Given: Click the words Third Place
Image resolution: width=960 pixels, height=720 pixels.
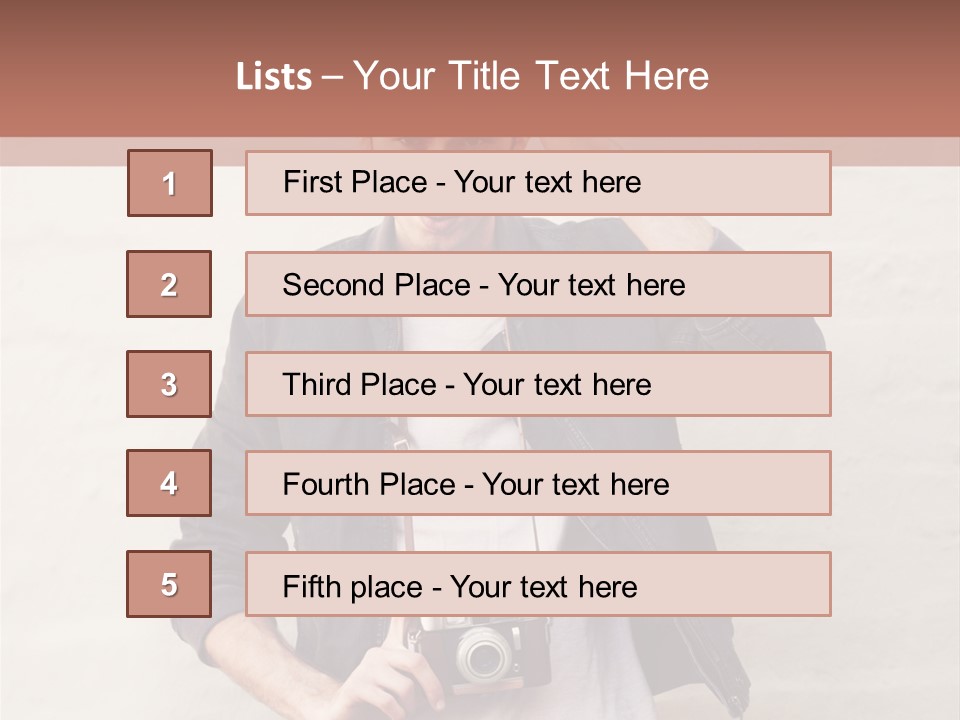Looking at the screenshot, I should pyautogui.click(x=360, y=385).
